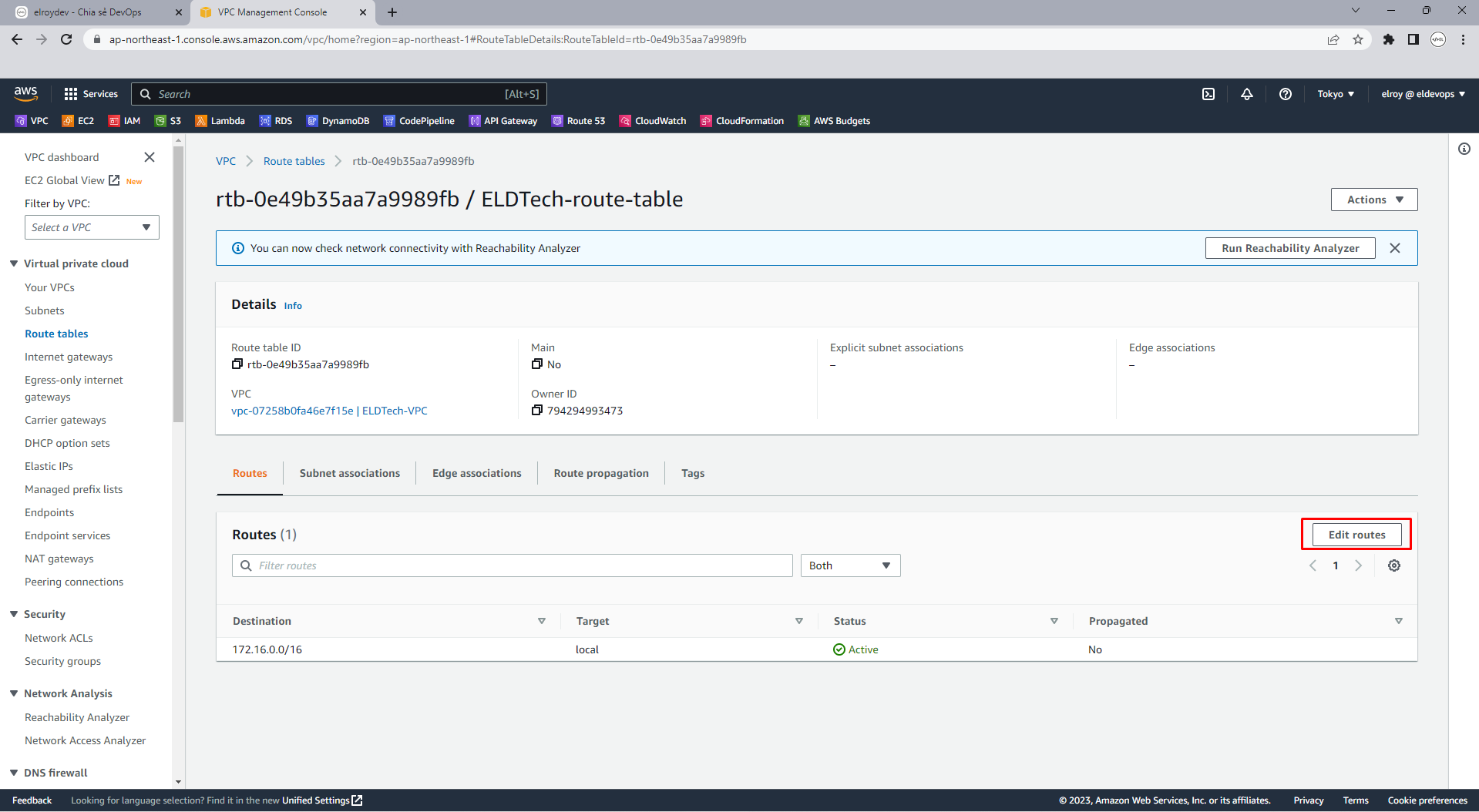The height and width of the screenshot is (812, 1479).
Task: Open the DynamoDB favorite shortcut
Action: click(338, 121)
